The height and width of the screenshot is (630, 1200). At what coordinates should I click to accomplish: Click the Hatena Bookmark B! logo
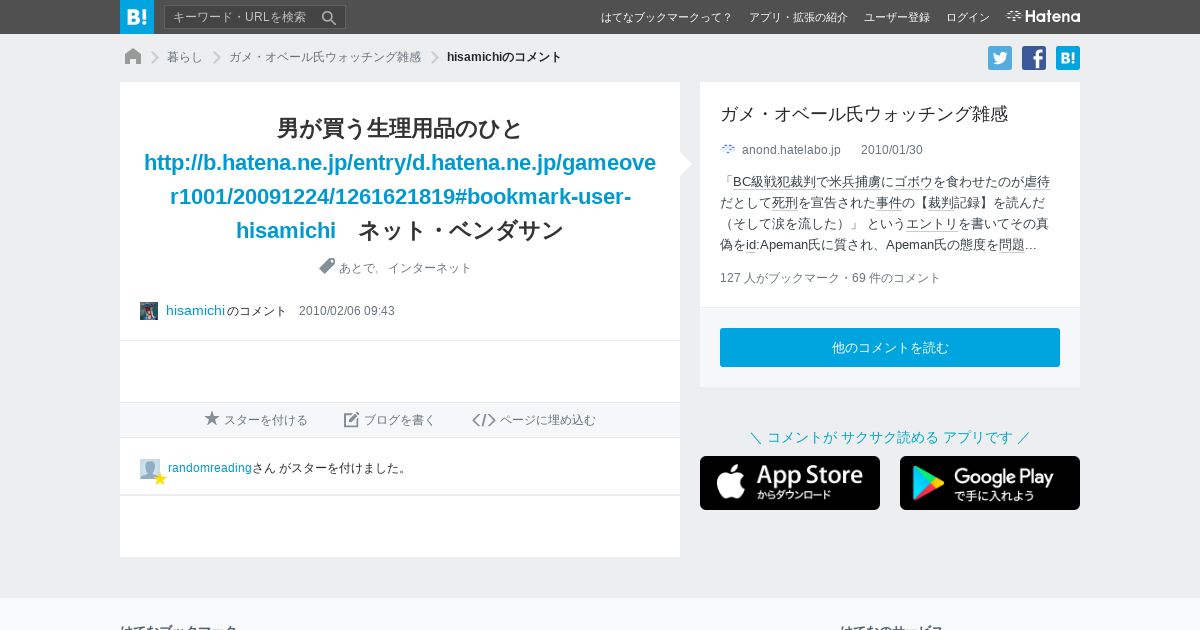[137, 17]
